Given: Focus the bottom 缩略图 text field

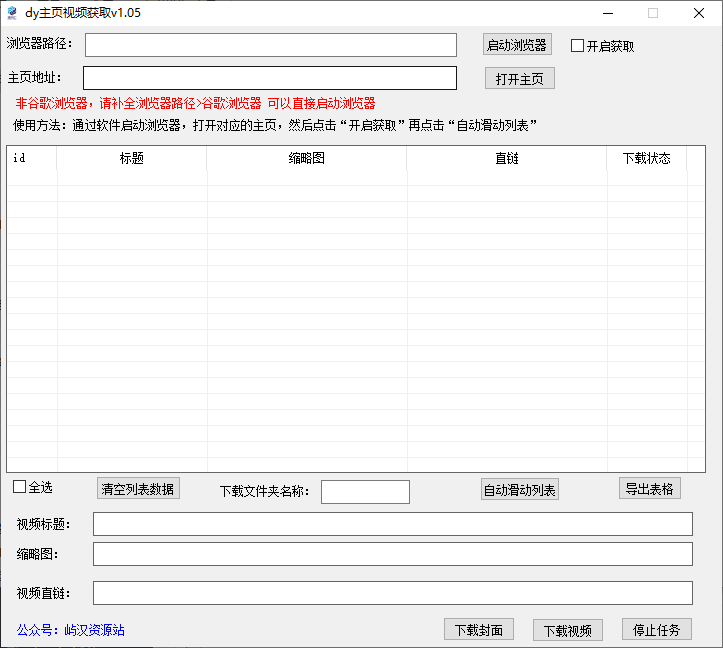Looking at the screenshot, I should click(393, 554).
